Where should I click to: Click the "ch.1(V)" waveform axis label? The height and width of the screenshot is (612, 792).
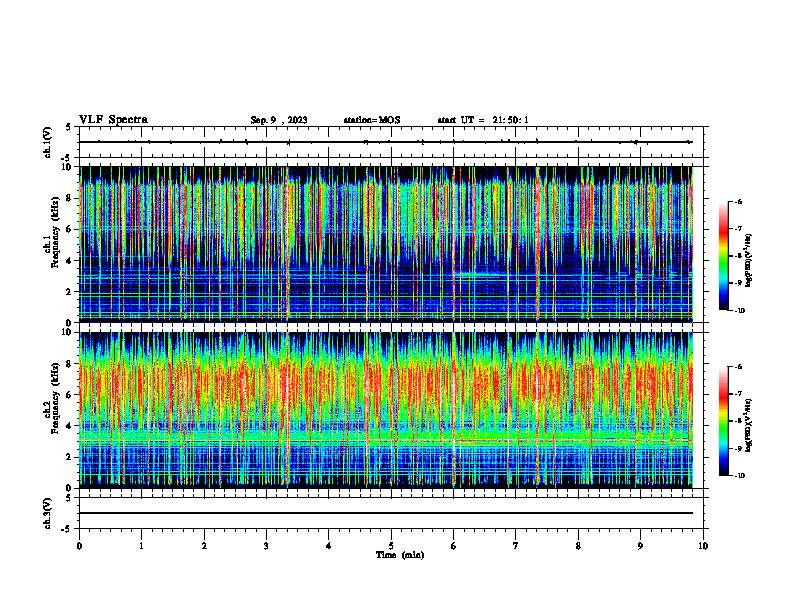48,142
